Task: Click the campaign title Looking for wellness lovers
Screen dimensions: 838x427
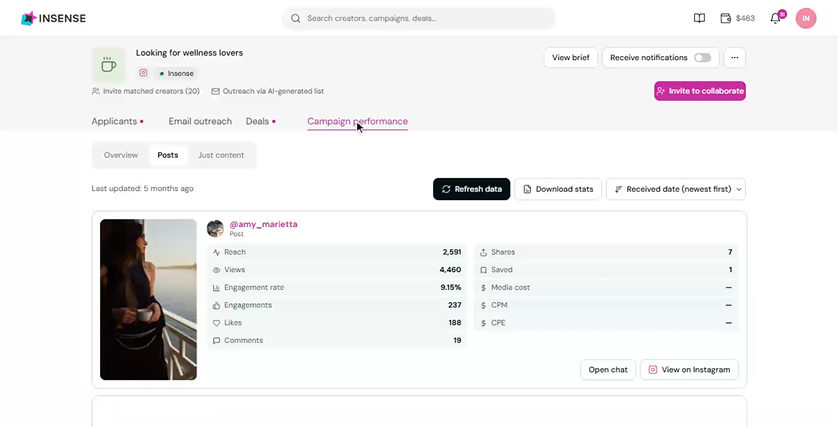Action: 189,53
